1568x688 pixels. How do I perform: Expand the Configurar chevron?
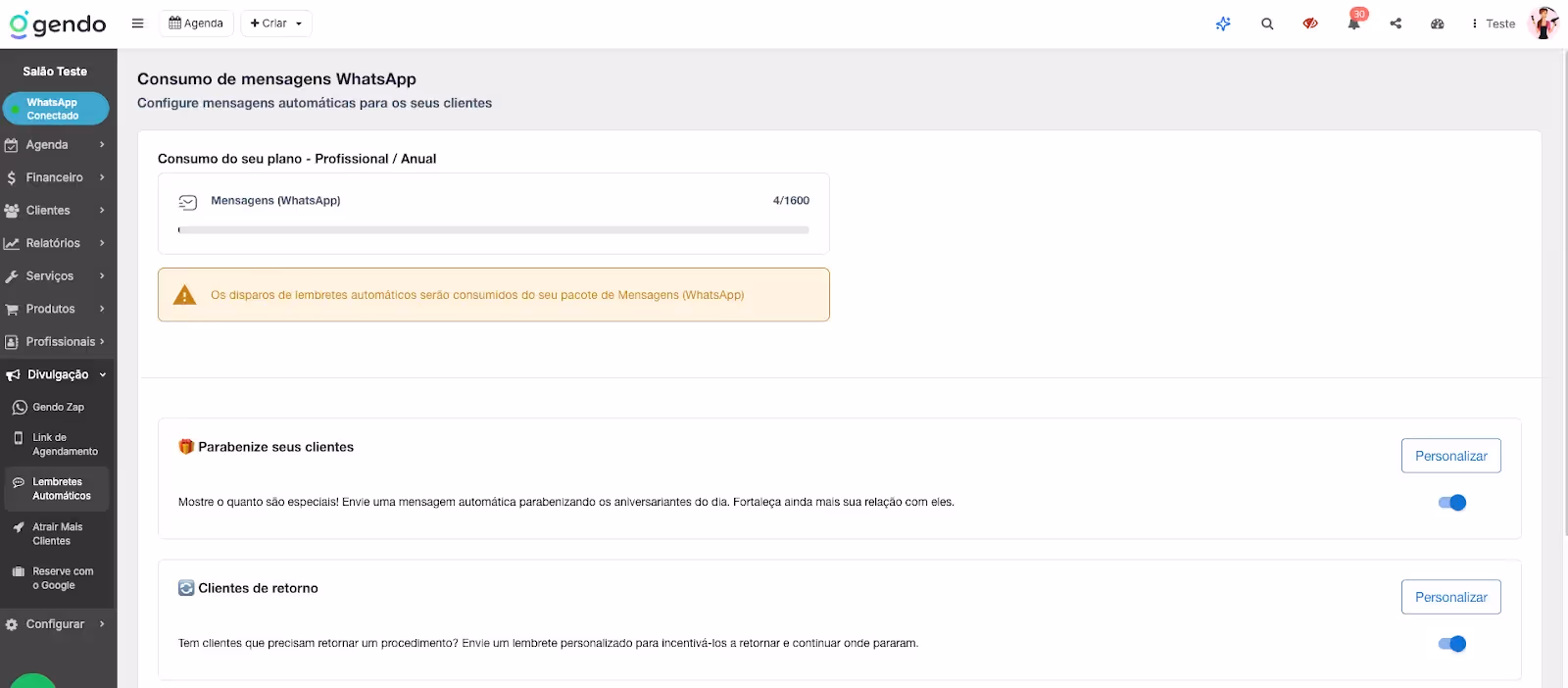click(x=102, y=624)
